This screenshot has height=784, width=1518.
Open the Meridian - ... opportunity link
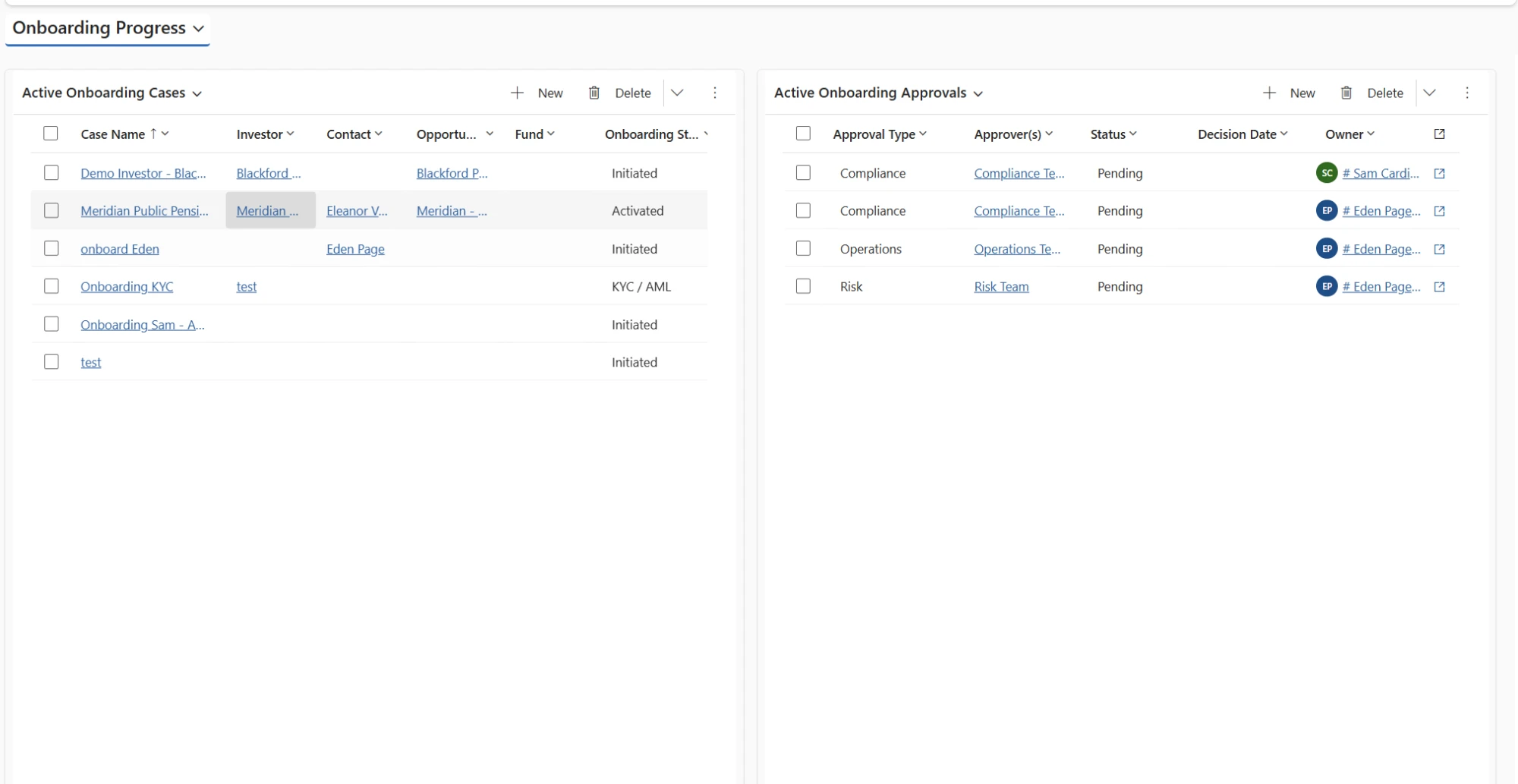[452, 211]
